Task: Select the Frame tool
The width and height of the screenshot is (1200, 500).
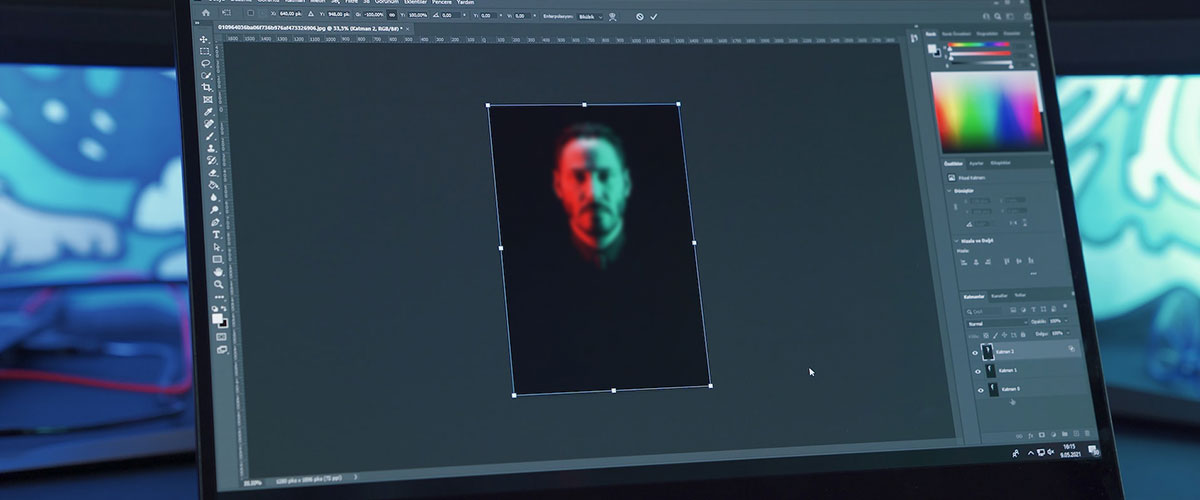Action: click(x=207, y=99)
